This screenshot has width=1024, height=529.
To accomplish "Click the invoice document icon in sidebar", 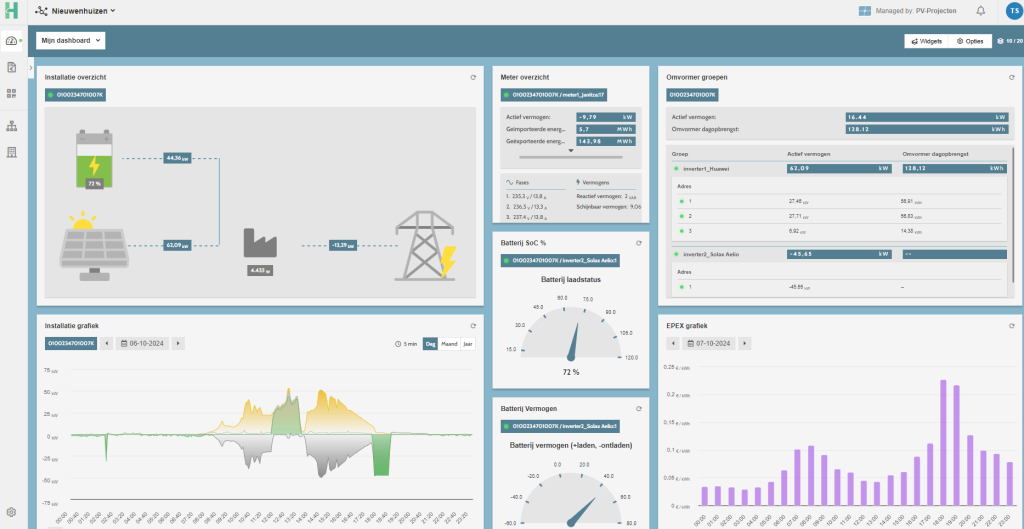I will (12, 67).
